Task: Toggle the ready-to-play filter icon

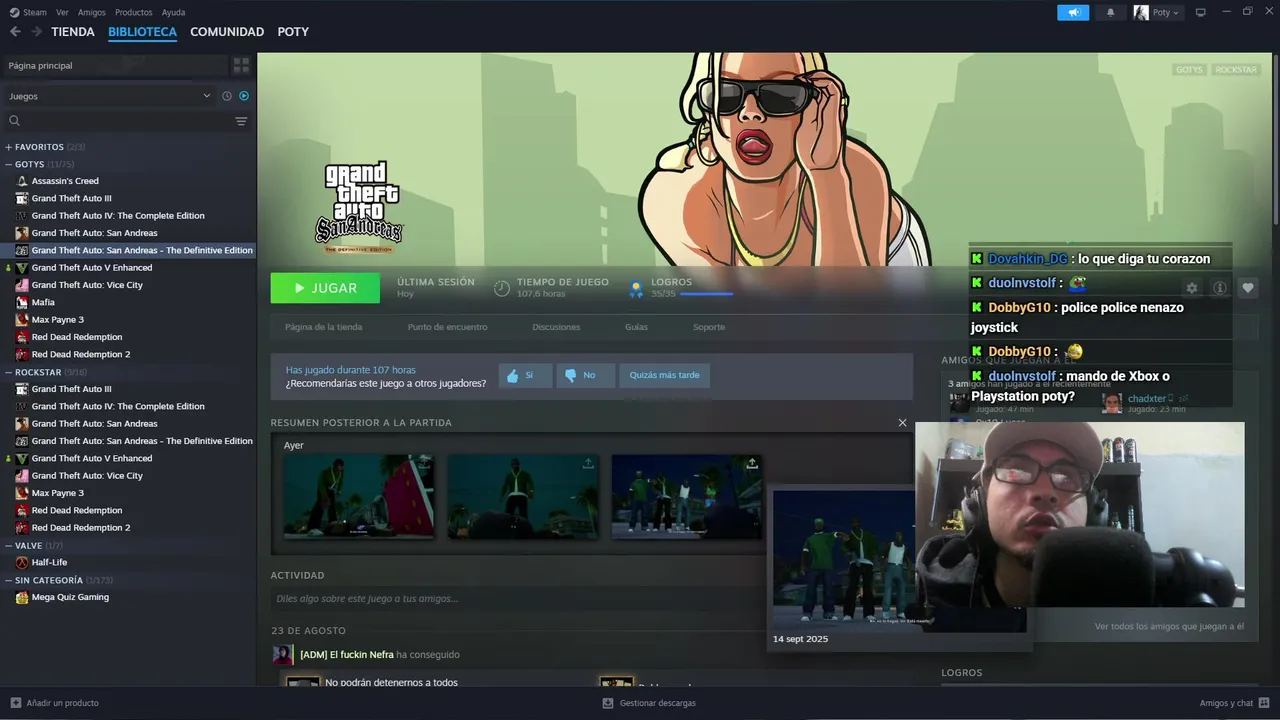Action: pyautogui.click(x=244, y=96)
